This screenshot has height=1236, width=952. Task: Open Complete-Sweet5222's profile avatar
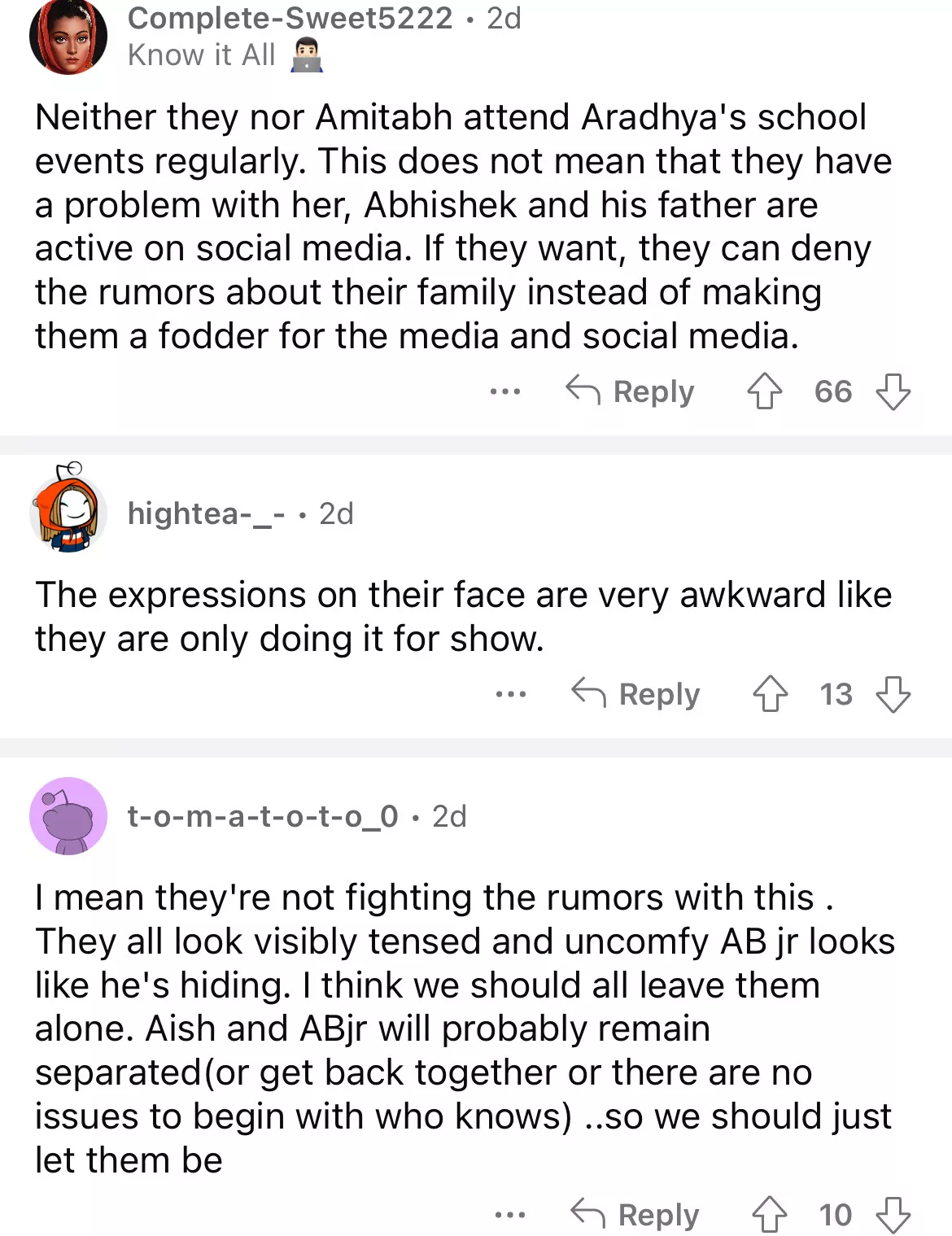68,37
